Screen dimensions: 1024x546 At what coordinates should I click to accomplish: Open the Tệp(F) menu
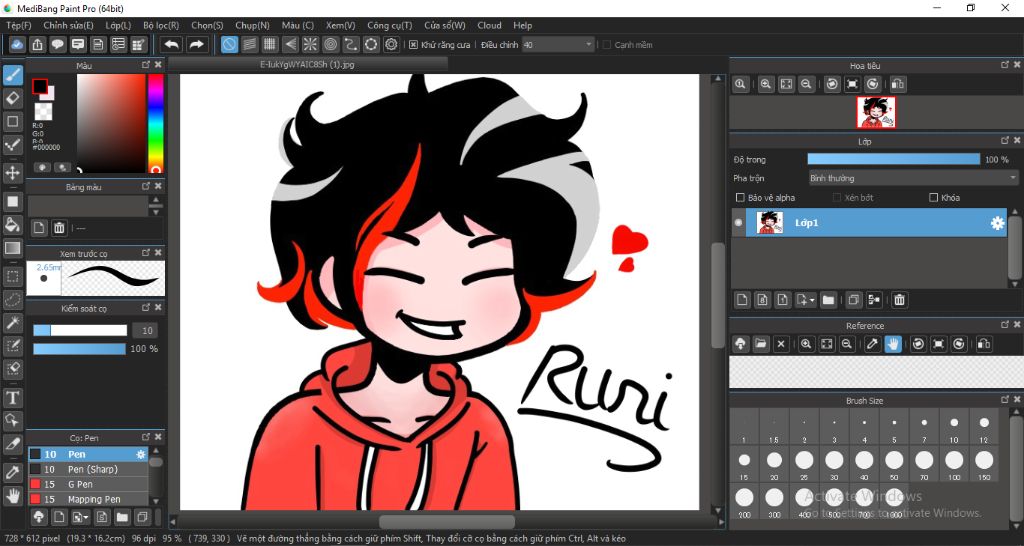coord(19,25)
